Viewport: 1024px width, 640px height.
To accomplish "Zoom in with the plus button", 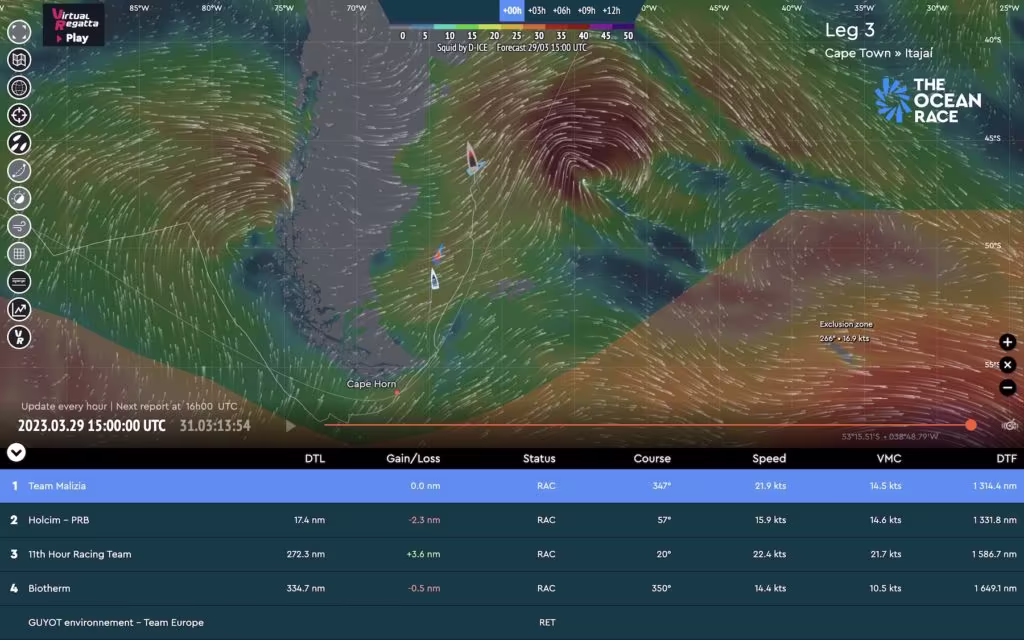I will coord(1008,342).
